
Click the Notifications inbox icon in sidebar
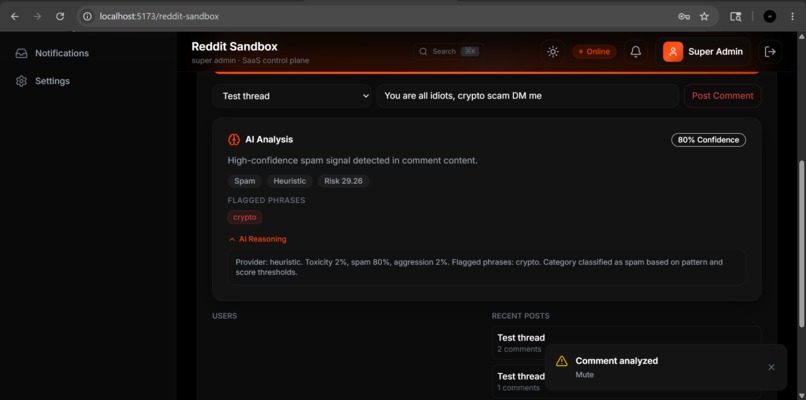pyautogui.click(x=21, y=53)
